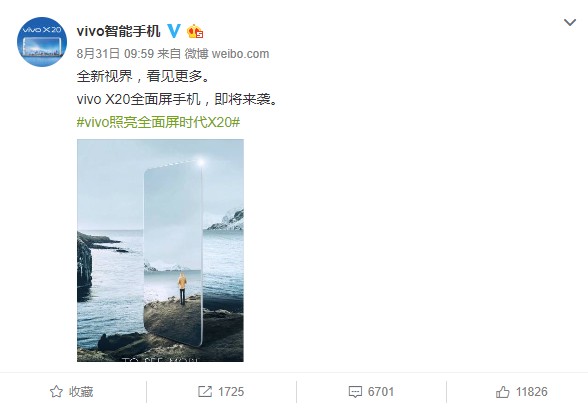Click the 收藏 favorite label
Image resolution: width=588 pixels, height=410 pixels.
[x=81, y=392]
